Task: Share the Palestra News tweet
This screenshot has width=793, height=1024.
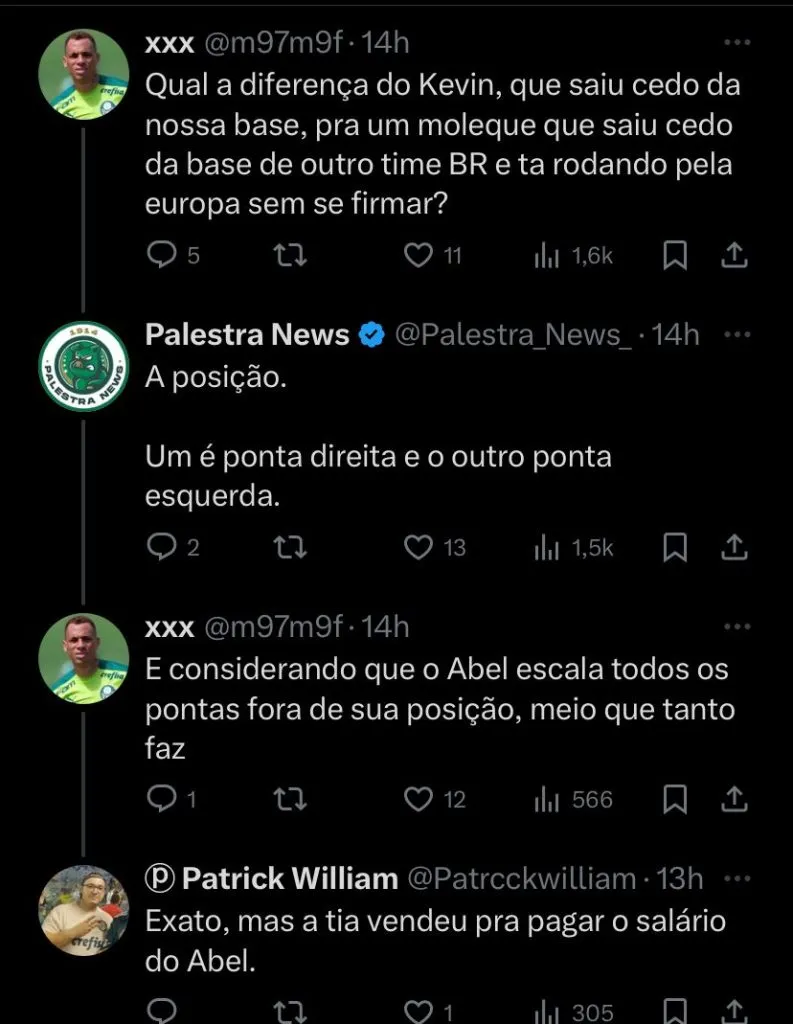Action: pyautogui.click(x=735, y=547)
